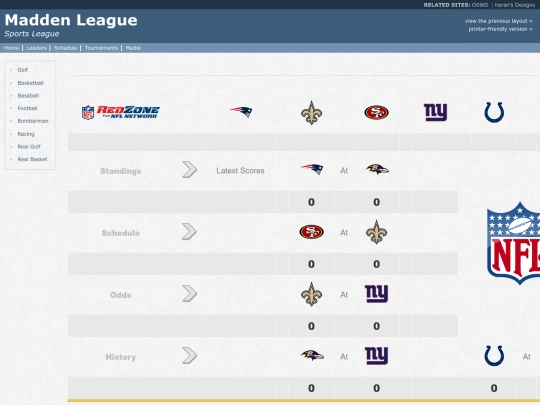Open the Racing sidebar link

(26, 134)
